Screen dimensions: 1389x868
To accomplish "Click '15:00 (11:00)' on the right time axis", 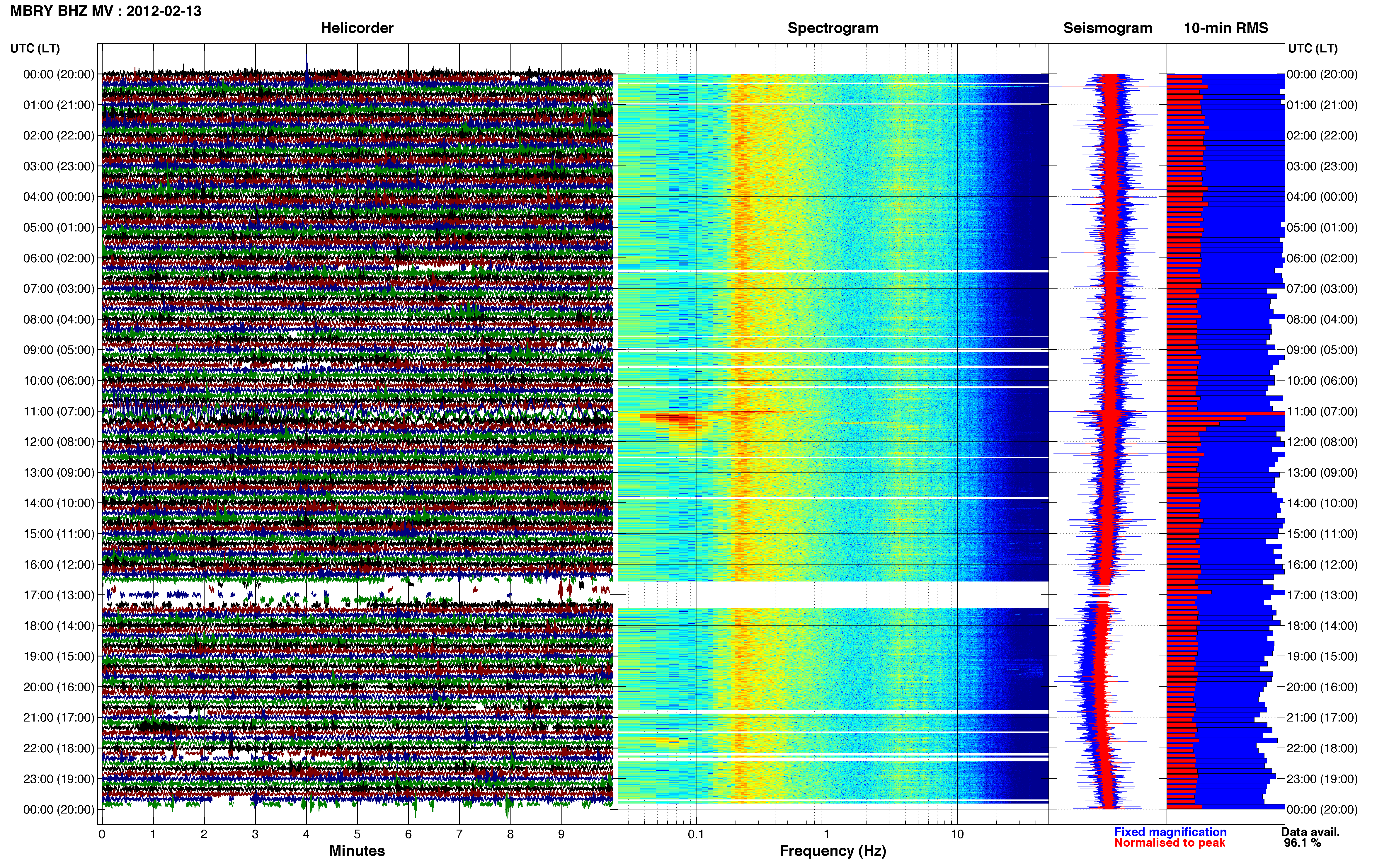I will click(x=1322, y=534).
